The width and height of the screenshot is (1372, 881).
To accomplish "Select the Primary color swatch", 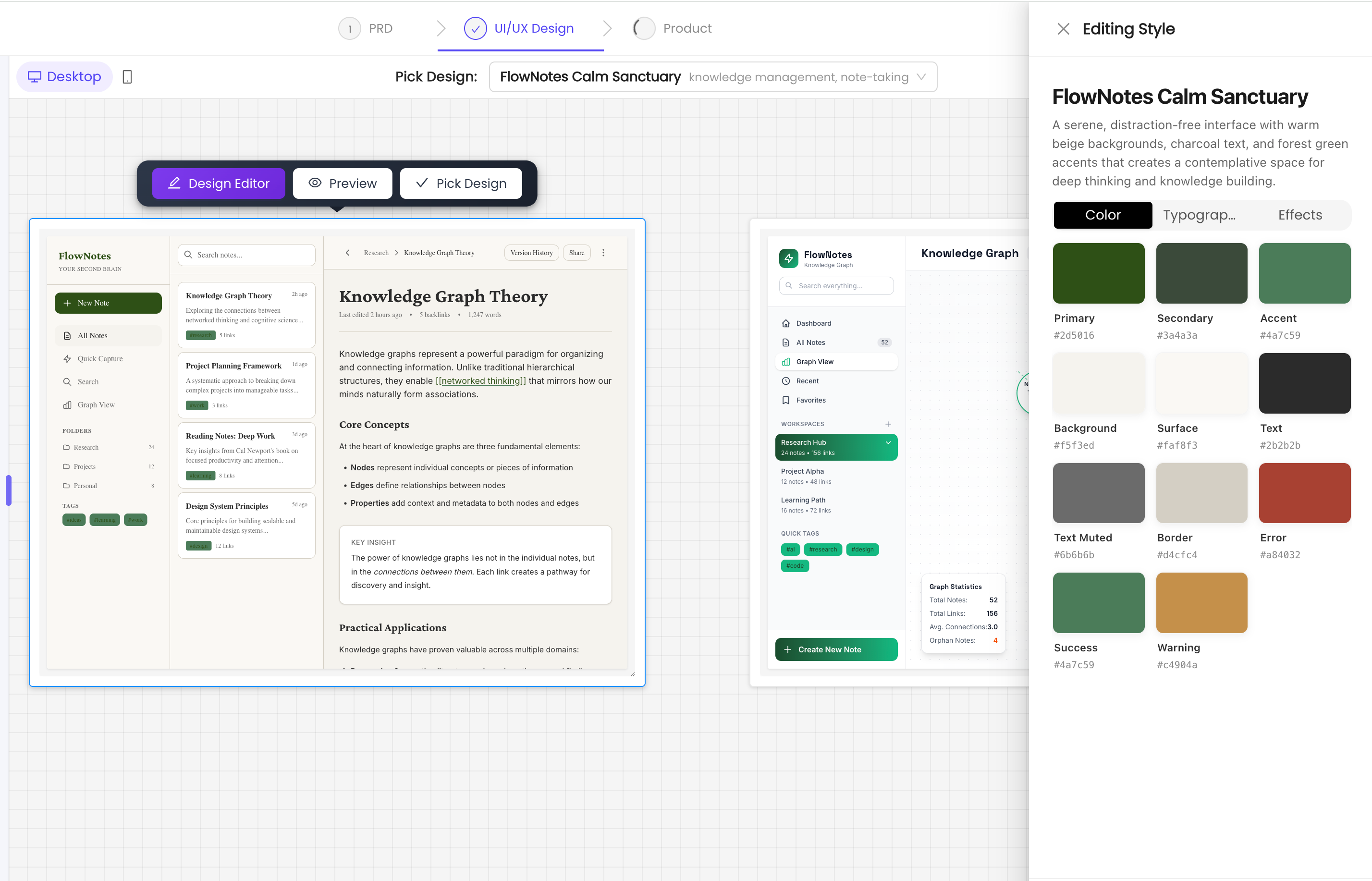I will click(x=1098, y=273).
